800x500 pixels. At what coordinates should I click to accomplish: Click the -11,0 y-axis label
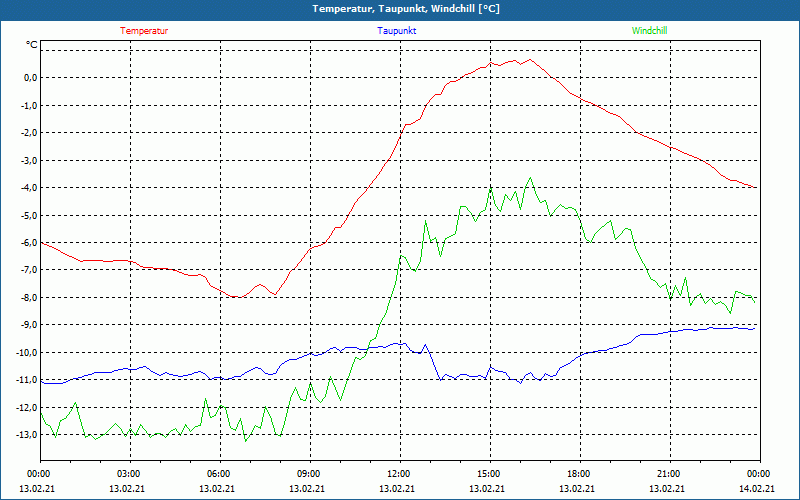pos(27,380)
